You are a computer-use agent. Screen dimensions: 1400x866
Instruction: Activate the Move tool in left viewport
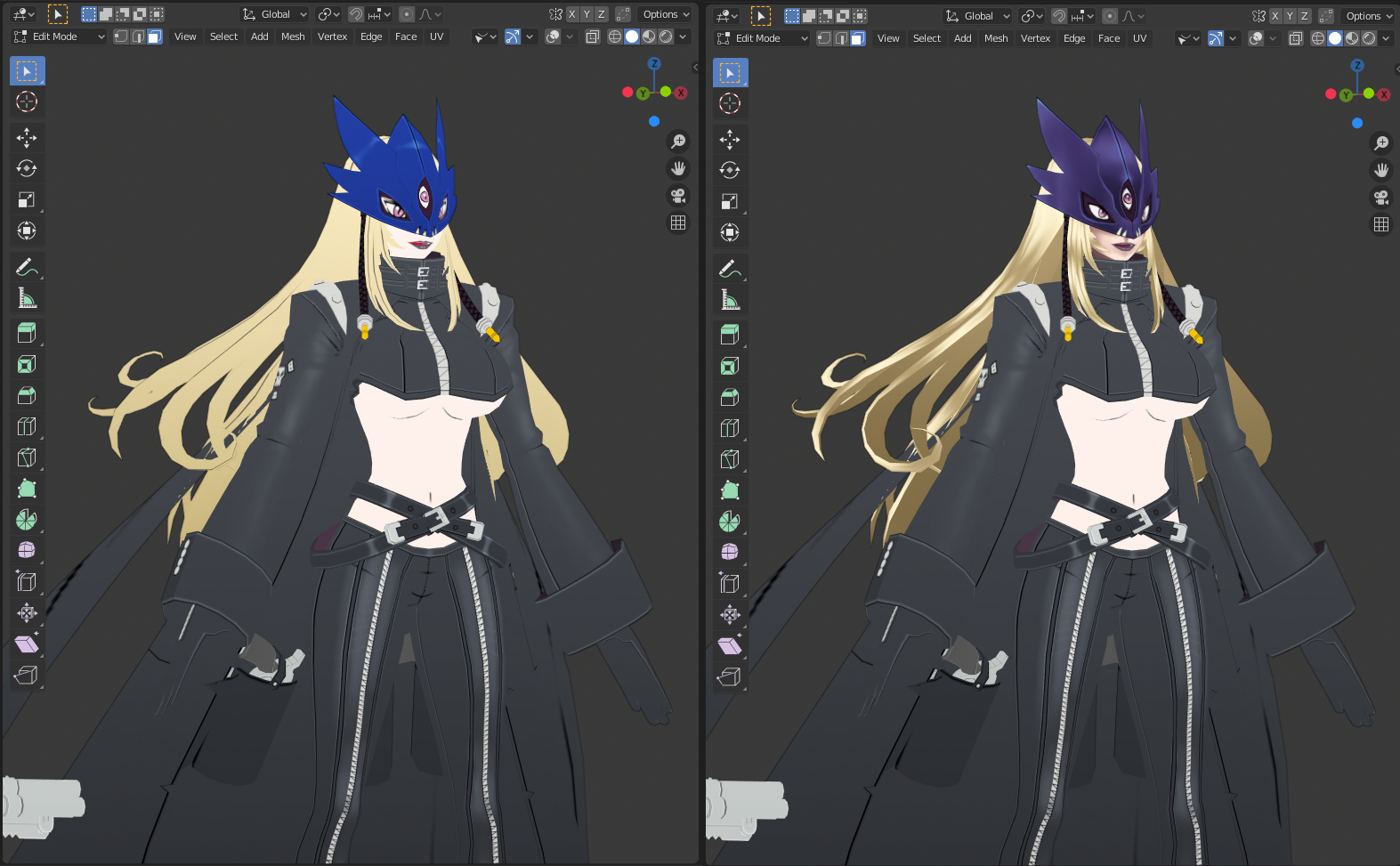pos(27,137)
